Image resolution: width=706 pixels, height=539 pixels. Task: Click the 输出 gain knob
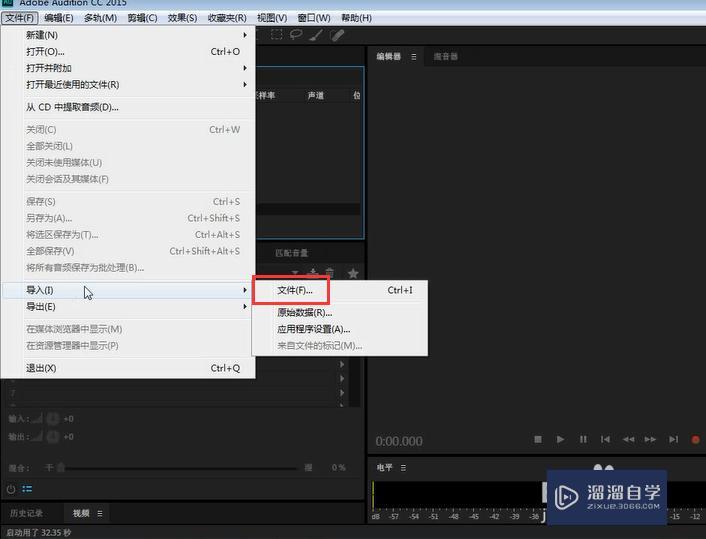(53, 437)
